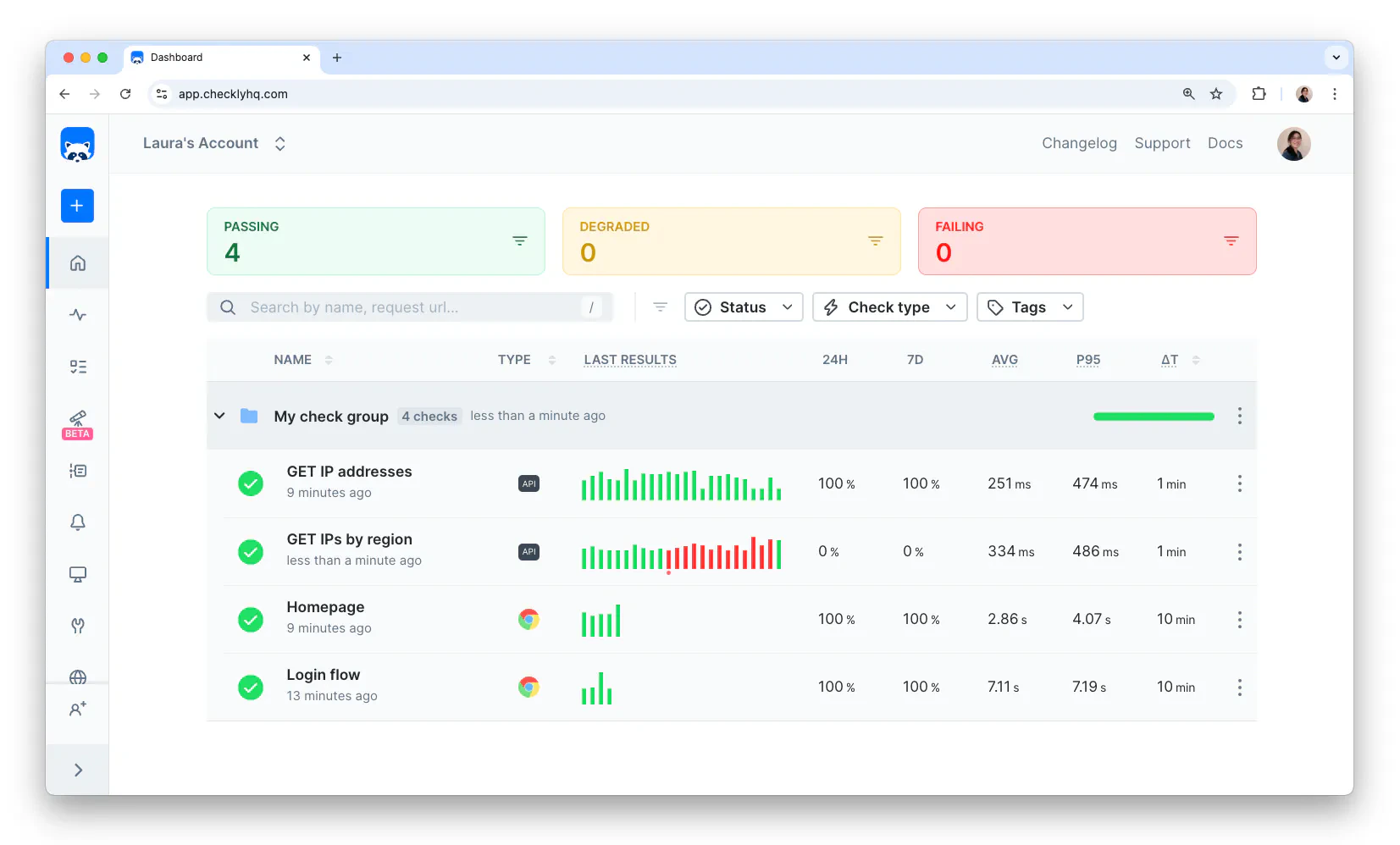Open the dashboards monitor icon in the sidebar
Screen dimensions: 1400x845
pyautogui.click(x=77, y=575)
